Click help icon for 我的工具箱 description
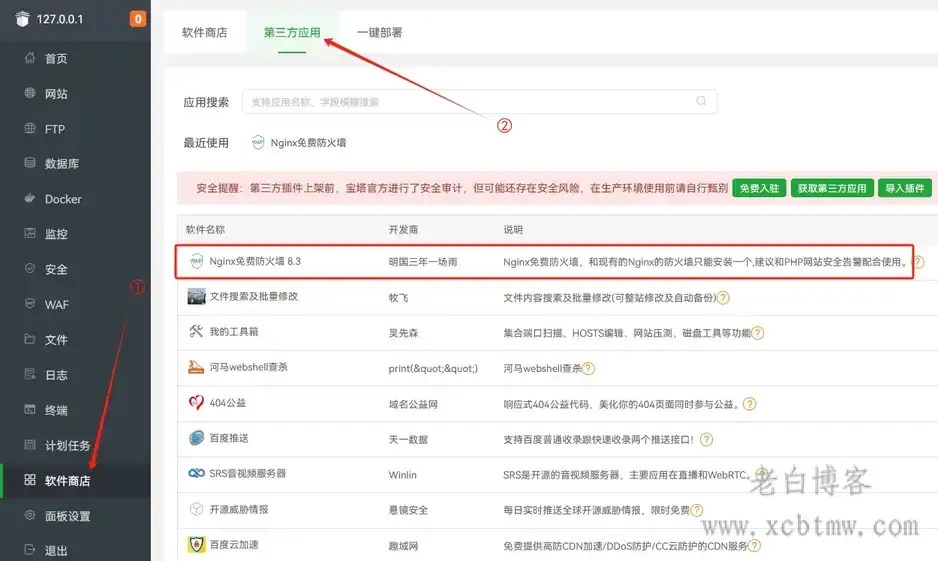This screenshot has width=938, height=561. pos(757,333)
